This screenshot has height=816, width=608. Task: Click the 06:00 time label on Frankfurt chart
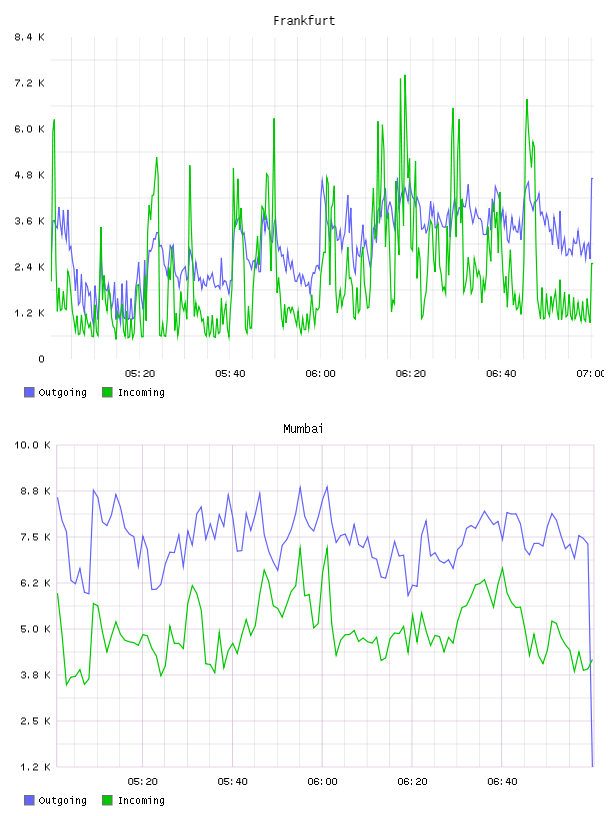pos(321,374)
